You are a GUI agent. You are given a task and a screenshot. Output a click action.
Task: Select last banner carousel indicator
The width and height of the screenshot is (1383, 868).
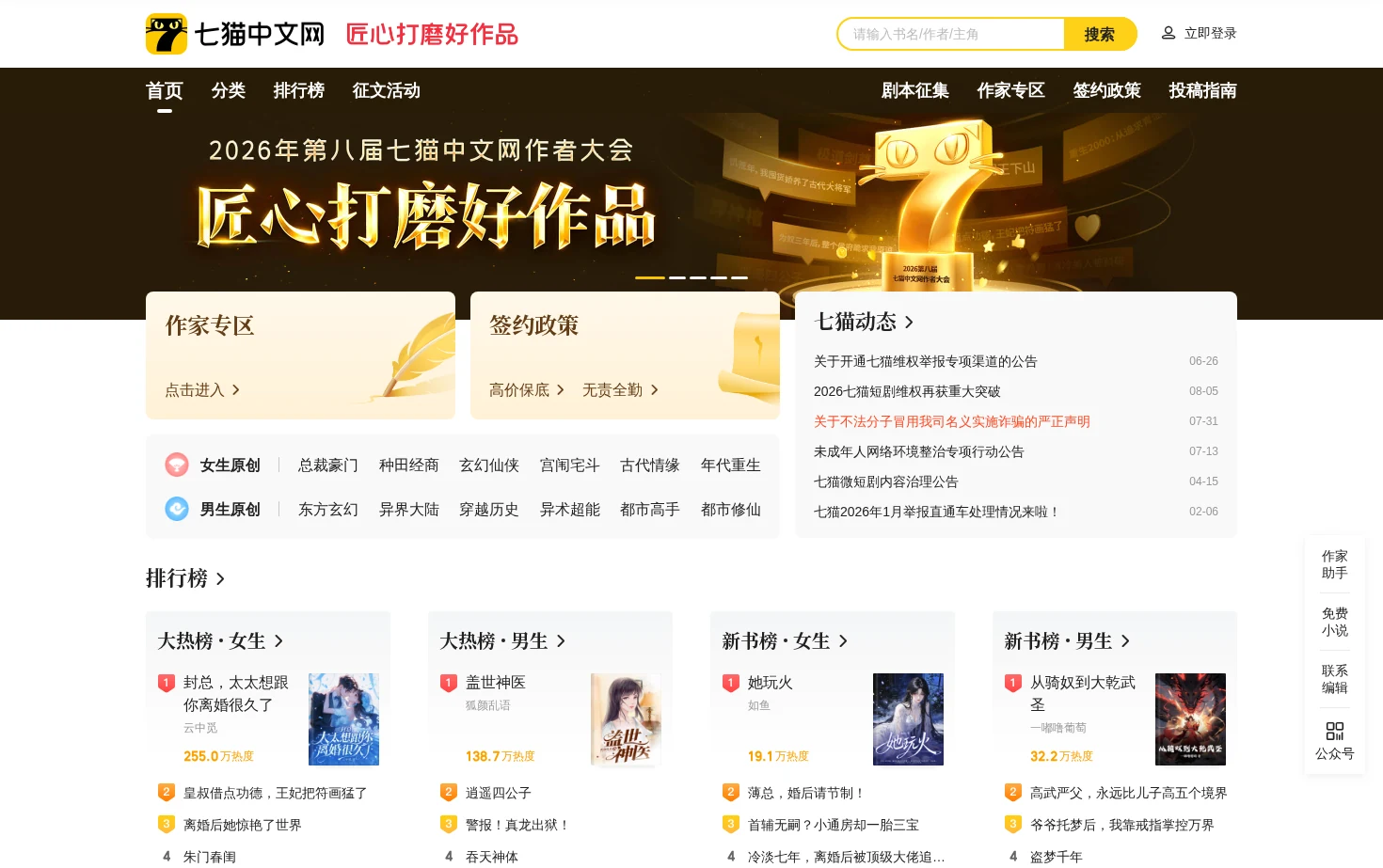click(739, 277)
